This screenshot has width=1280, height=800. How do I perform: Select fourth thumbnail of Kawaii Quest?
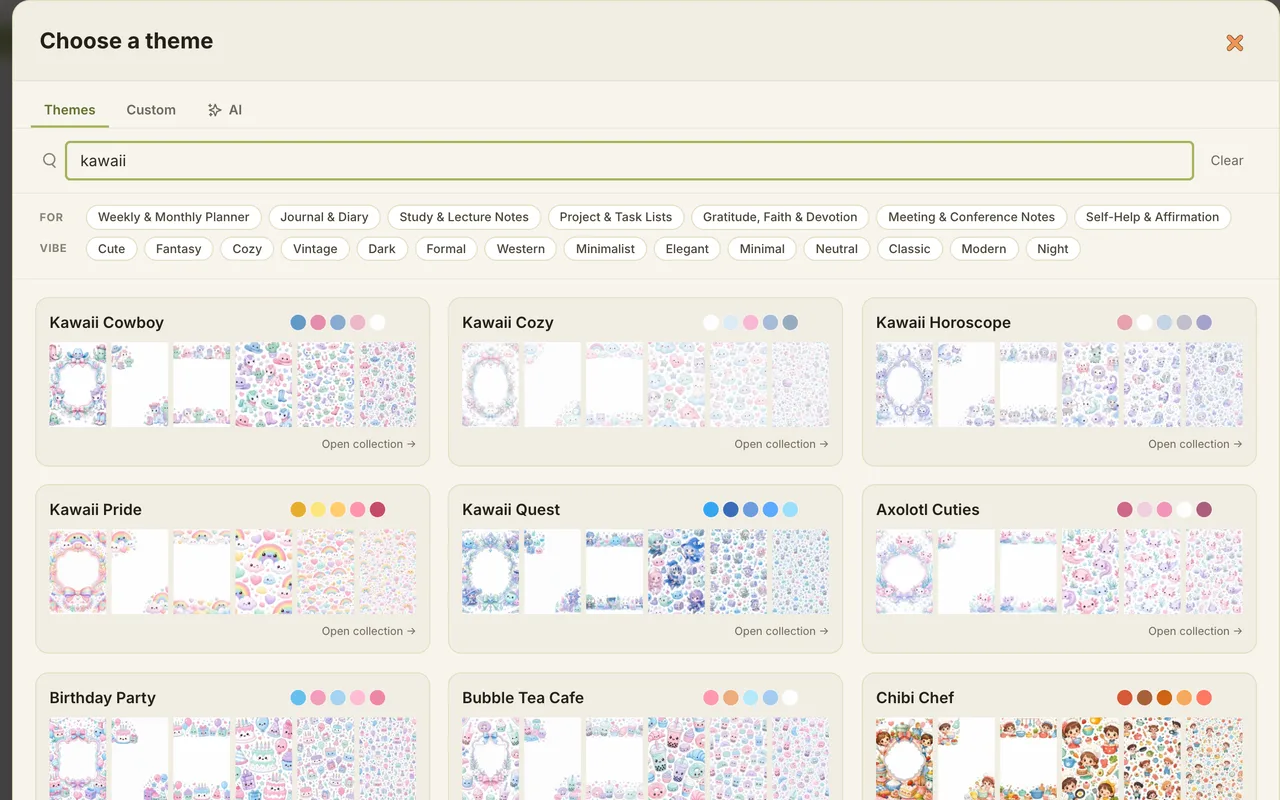(677, 572)
